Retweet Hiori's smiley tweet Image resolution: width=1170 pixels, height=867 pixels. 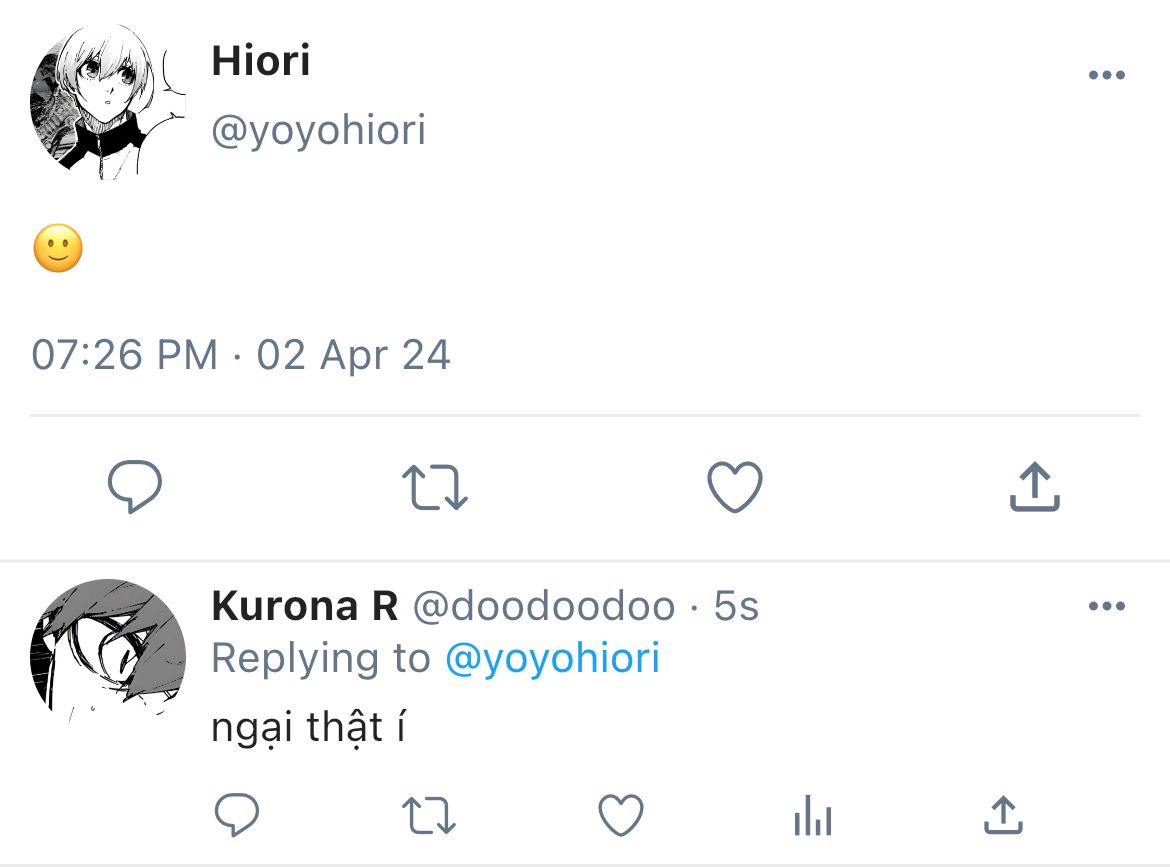(434, 488)
